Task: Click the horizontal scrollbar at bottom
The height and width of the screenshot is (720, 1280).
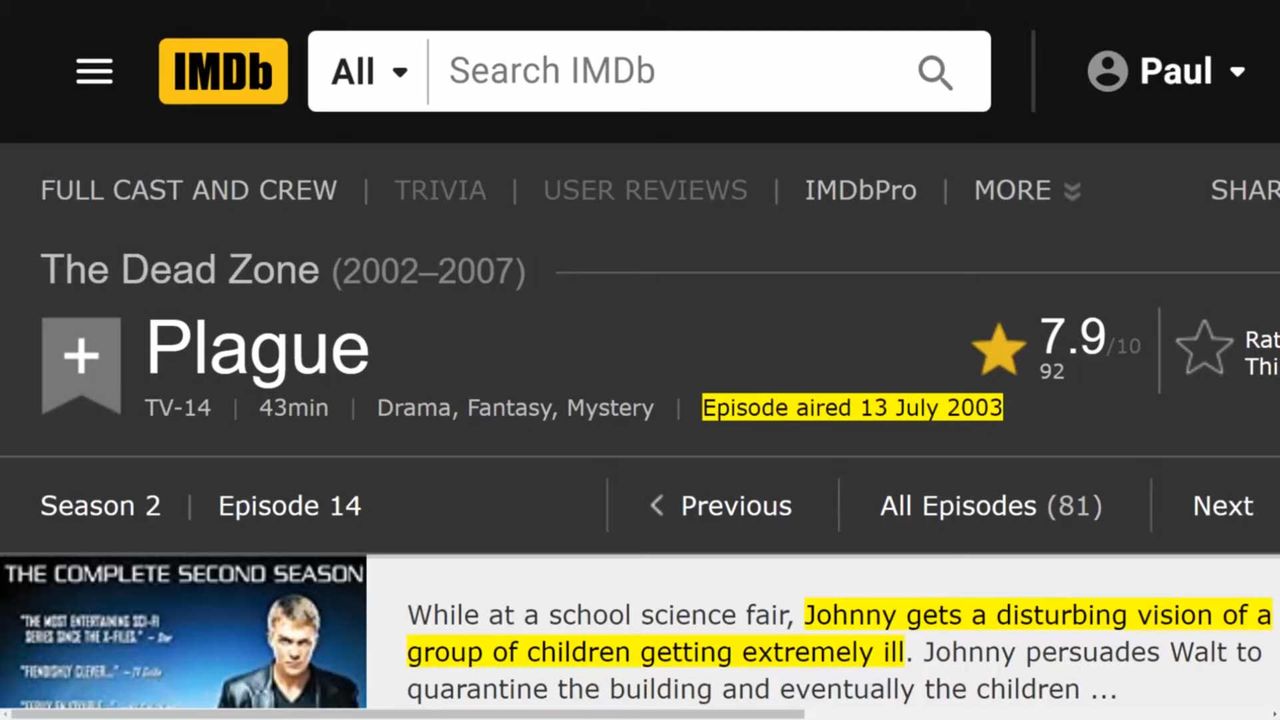Action: click(x=400, y=714)
